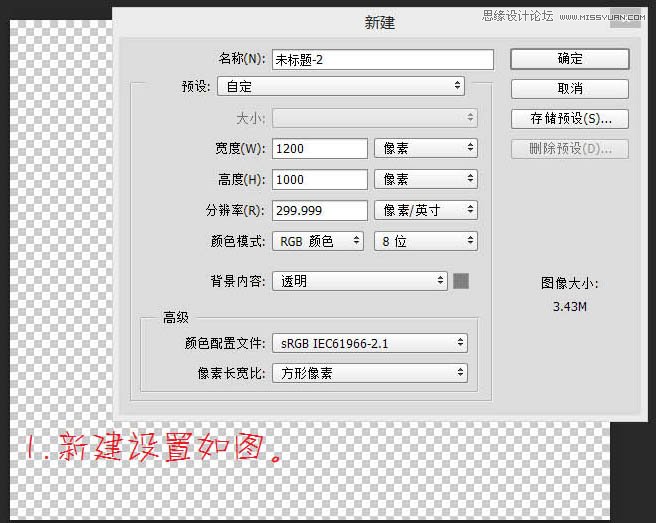This screenshot has height=523, width=656.
Task: Open the 像素/英寸 resolution unit dropdown
Action: point(425,210)
